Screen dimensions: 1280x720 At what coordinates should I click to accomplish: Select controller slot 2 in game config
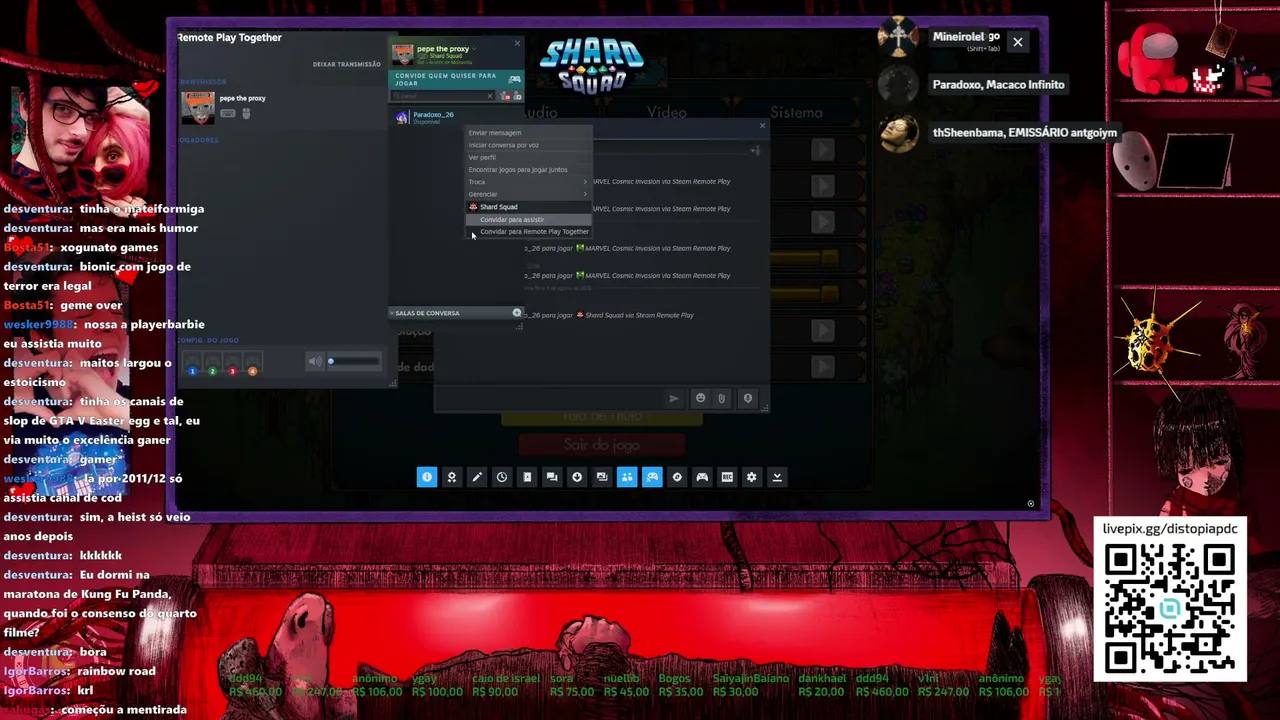pyautogui.click(x=212, y=362)
